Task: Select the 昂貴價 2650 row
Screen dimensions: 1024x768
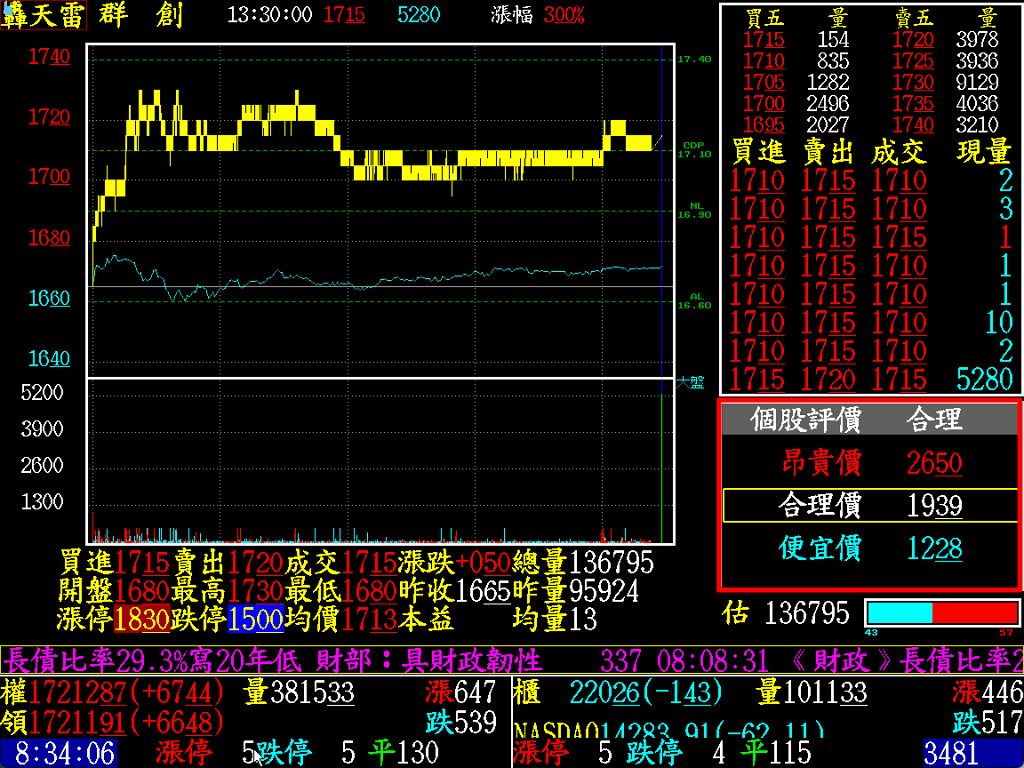Action: click(868, 463)
